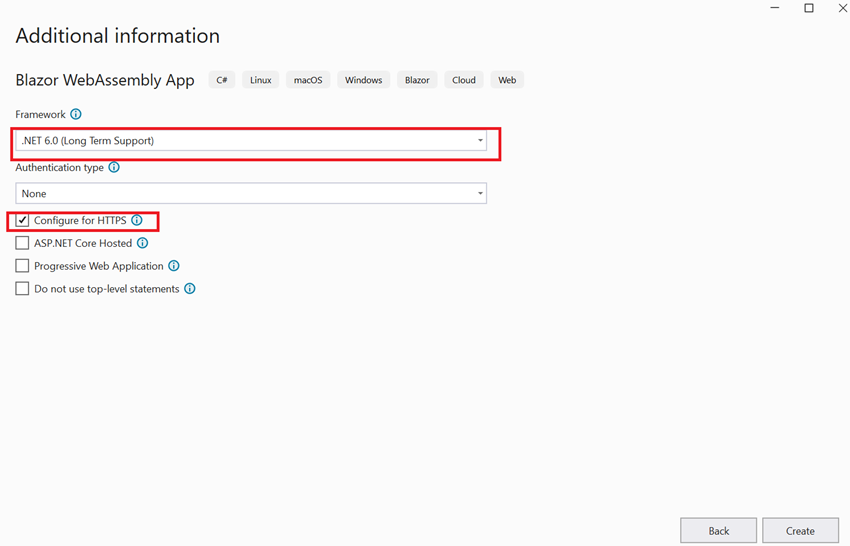Click the Web tag
The width and height of the screenshot is (850, 546).
coord(507,80)
